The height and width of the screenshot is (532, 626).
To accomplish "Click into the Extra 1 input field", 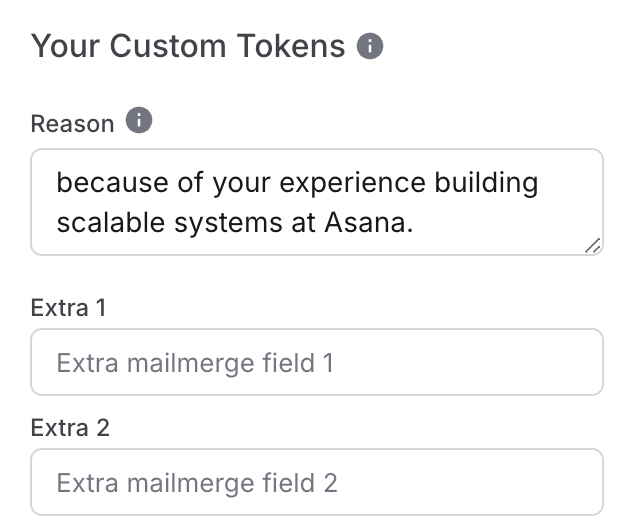I will click(317, 362).
